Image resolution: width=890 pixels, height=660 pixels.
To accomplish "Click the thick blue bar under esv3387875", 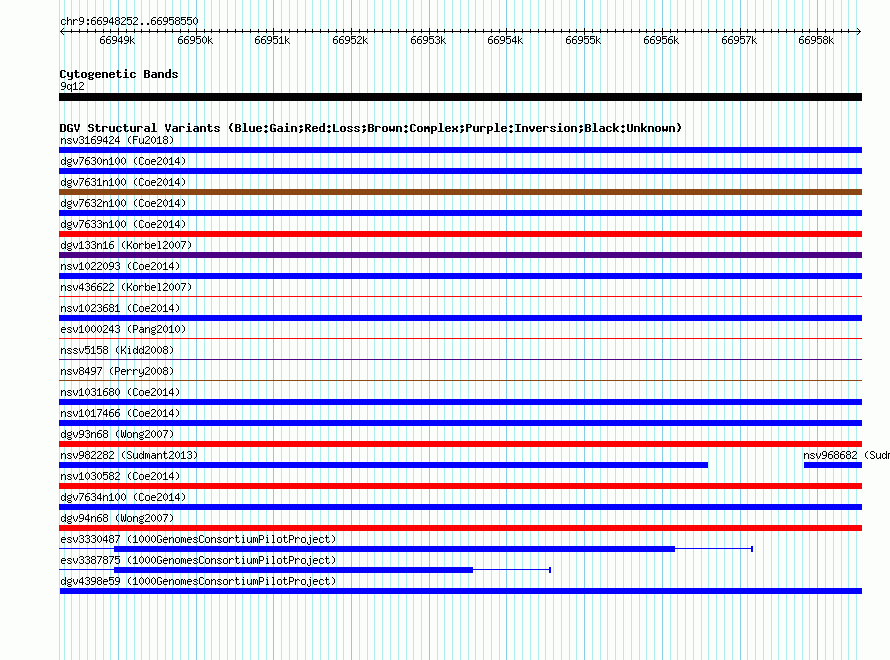I will [293, 570].
